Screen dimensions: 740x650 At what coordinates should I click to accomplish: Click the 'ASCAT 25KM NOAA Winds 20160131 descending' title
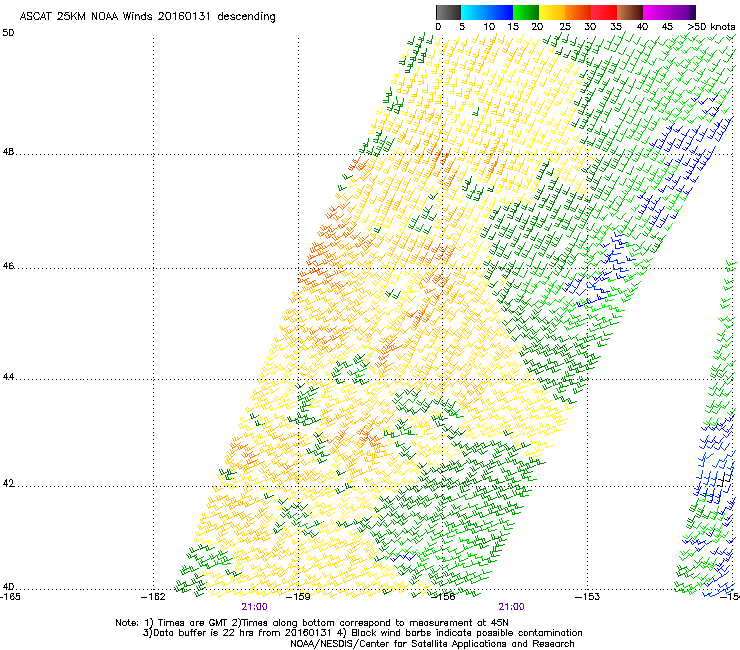147,17
